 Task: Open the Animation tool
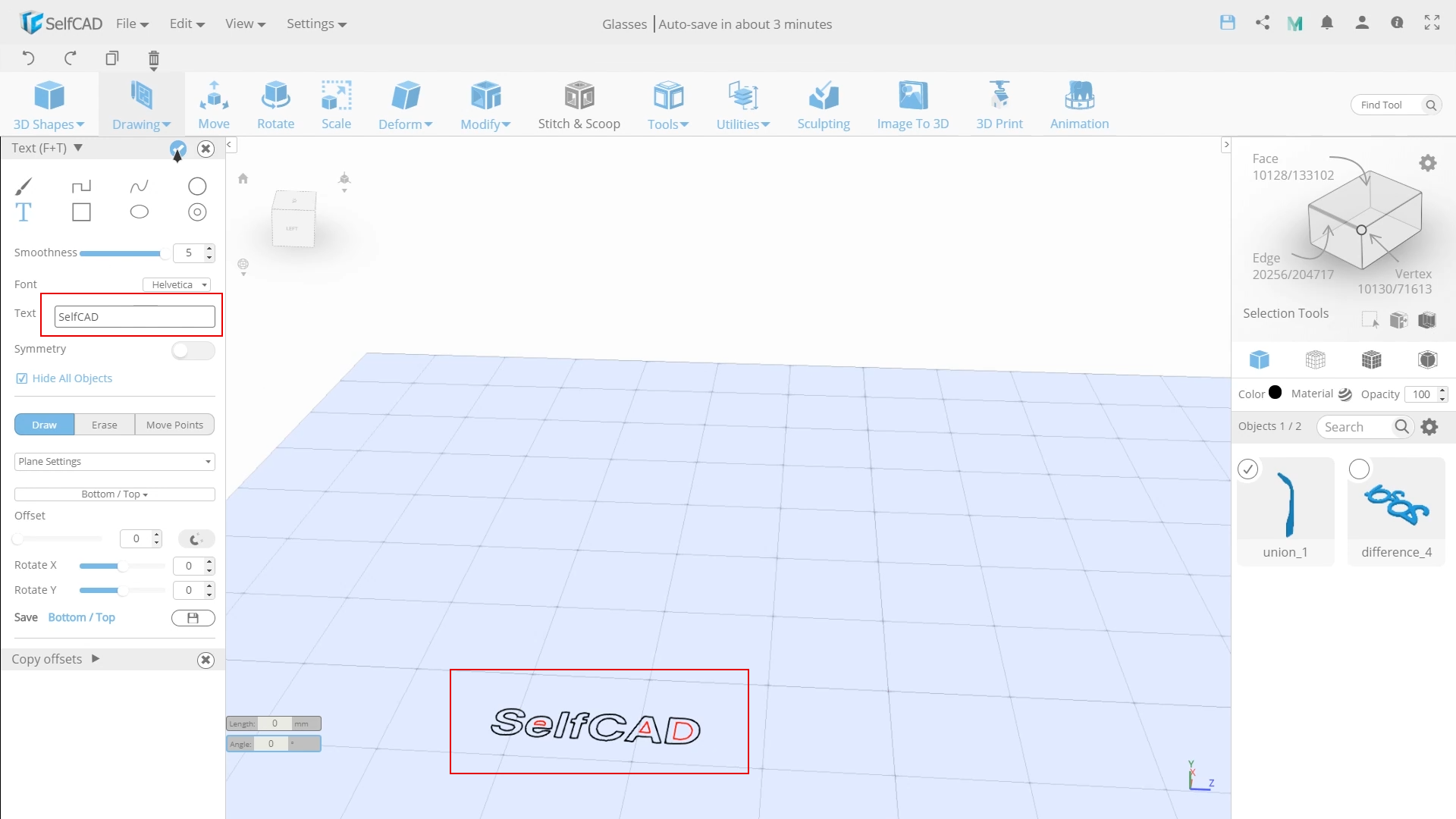[1079, 105]
